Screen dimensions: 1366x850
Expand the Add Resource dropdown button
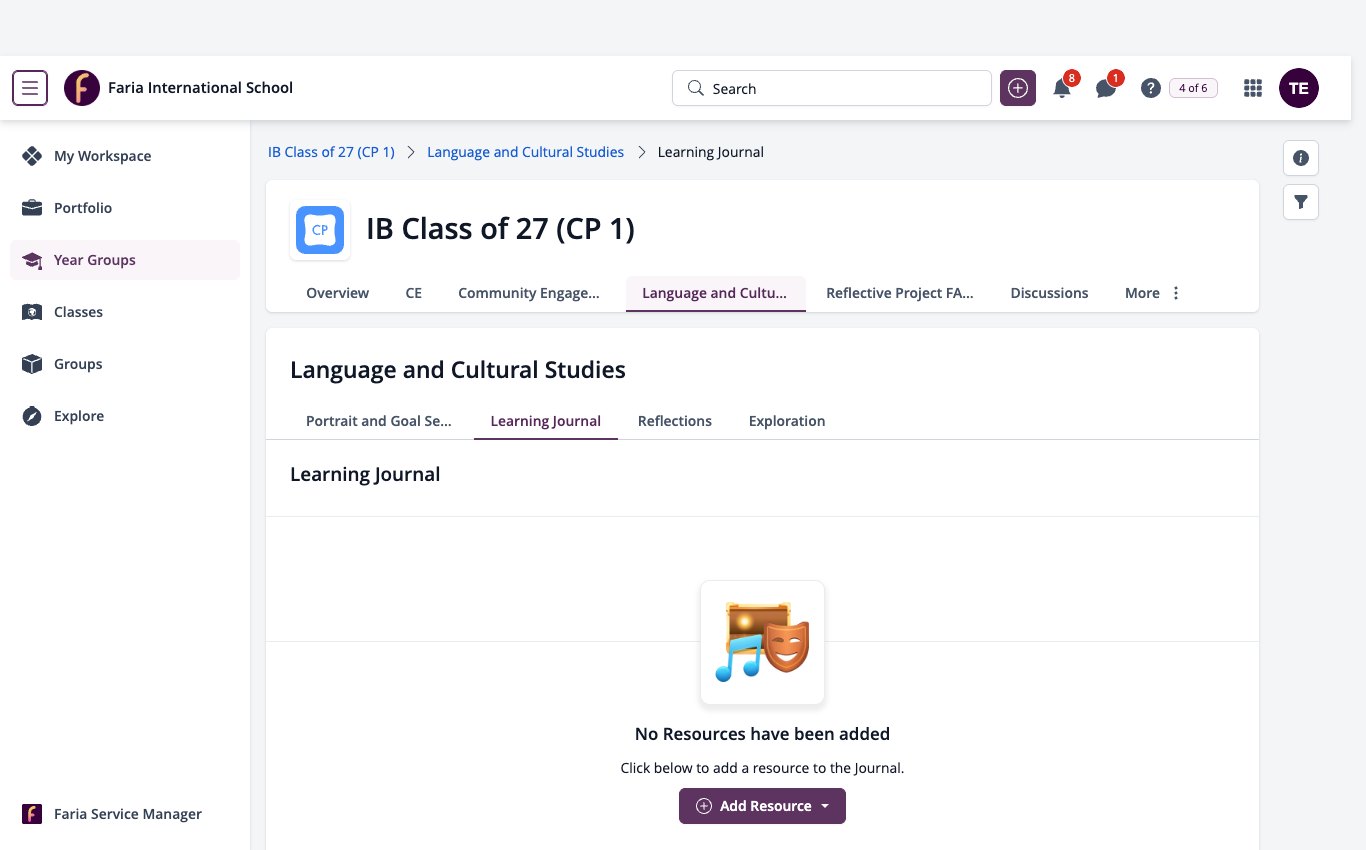tap(762, 806)
